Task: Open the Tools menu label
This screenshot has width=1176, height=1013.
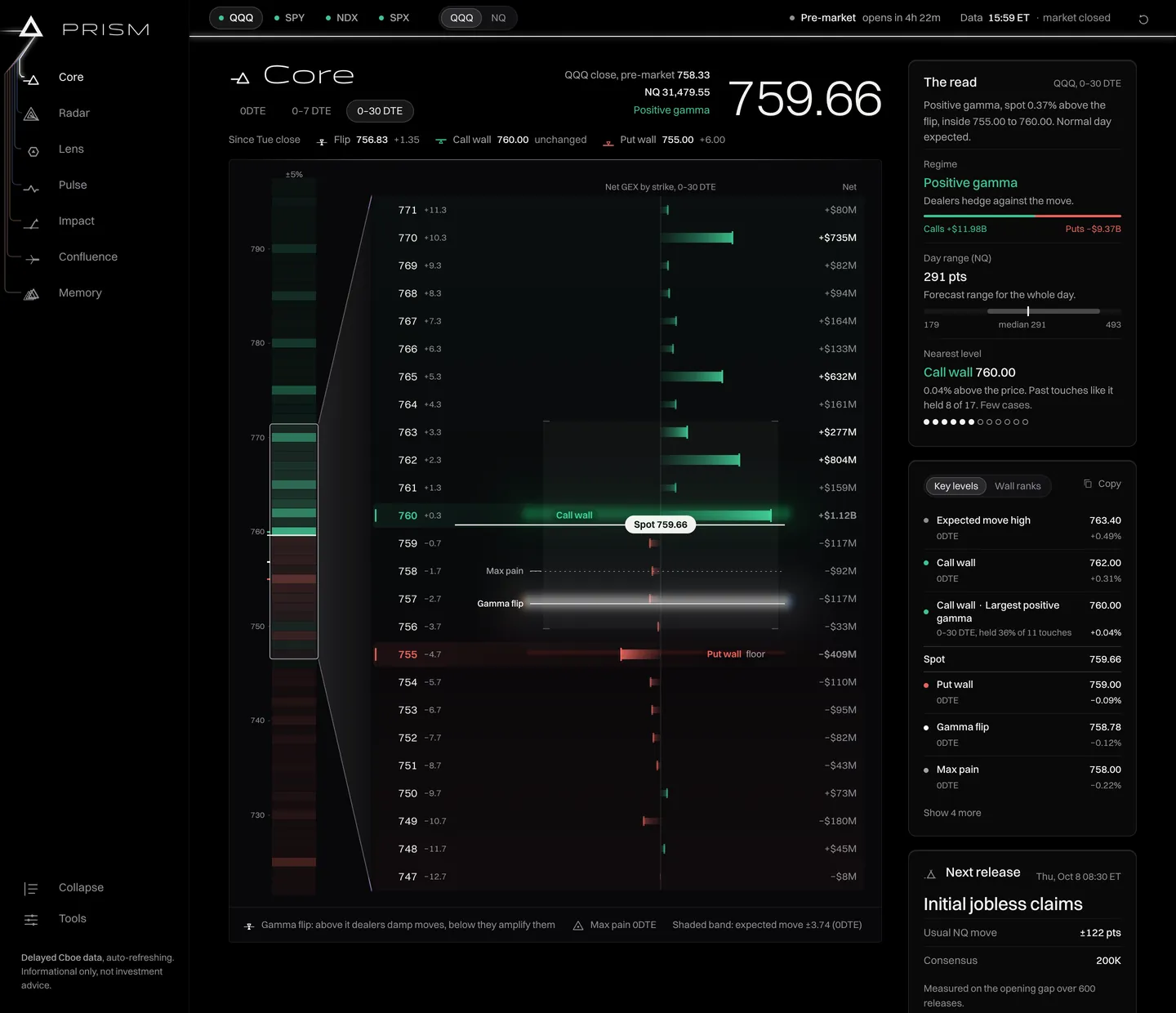Action: coord(73,919)
